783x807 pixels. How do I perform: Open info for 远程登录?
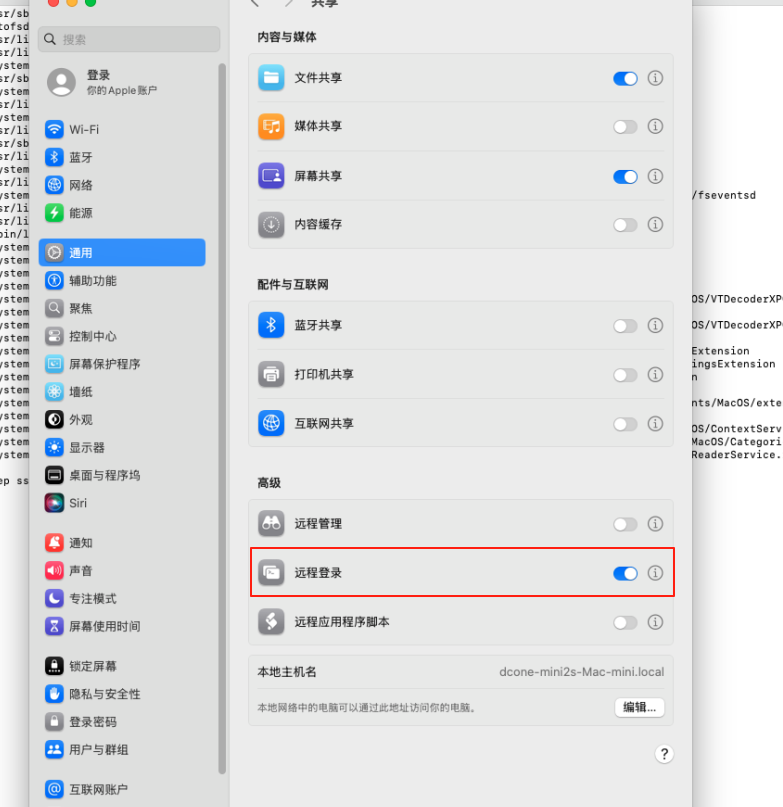tap(655, 573)
